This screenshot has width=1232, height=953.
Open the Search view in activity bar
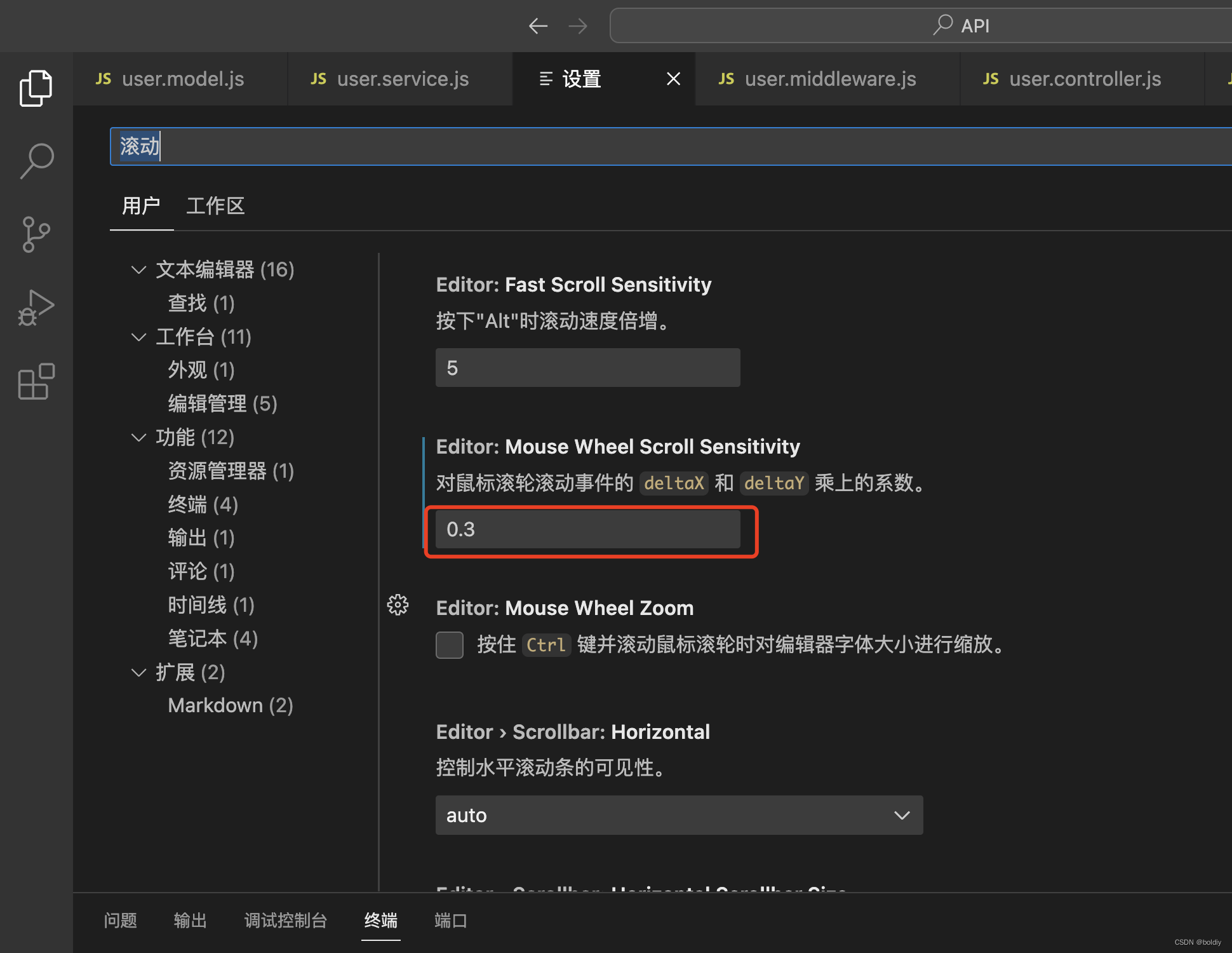click(36, 161)
